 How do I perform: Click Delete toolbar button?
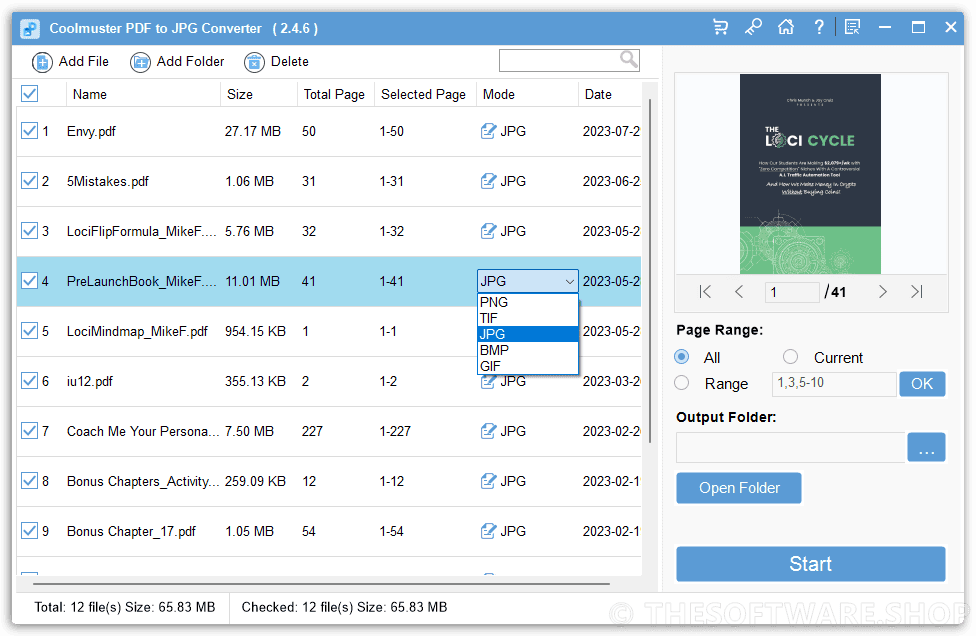point(276,62)
